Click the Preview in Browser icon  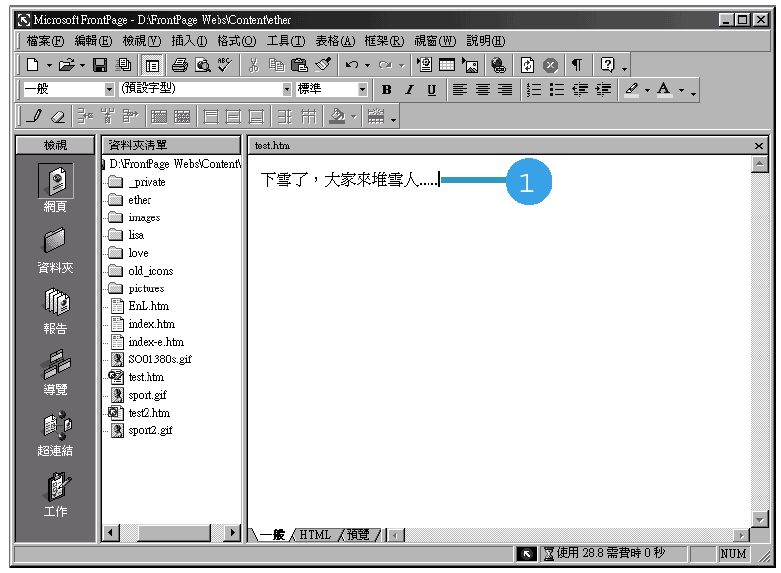click(202, 65)
